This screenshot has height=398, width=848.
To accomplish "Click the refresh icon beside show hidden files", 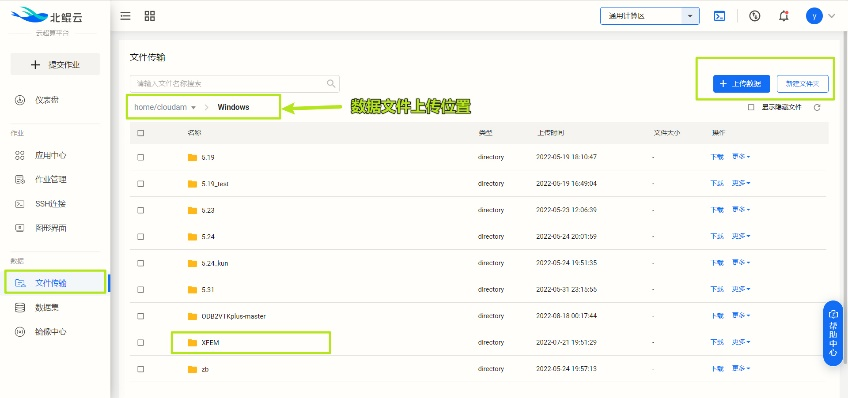I will [x=817, y=108].
